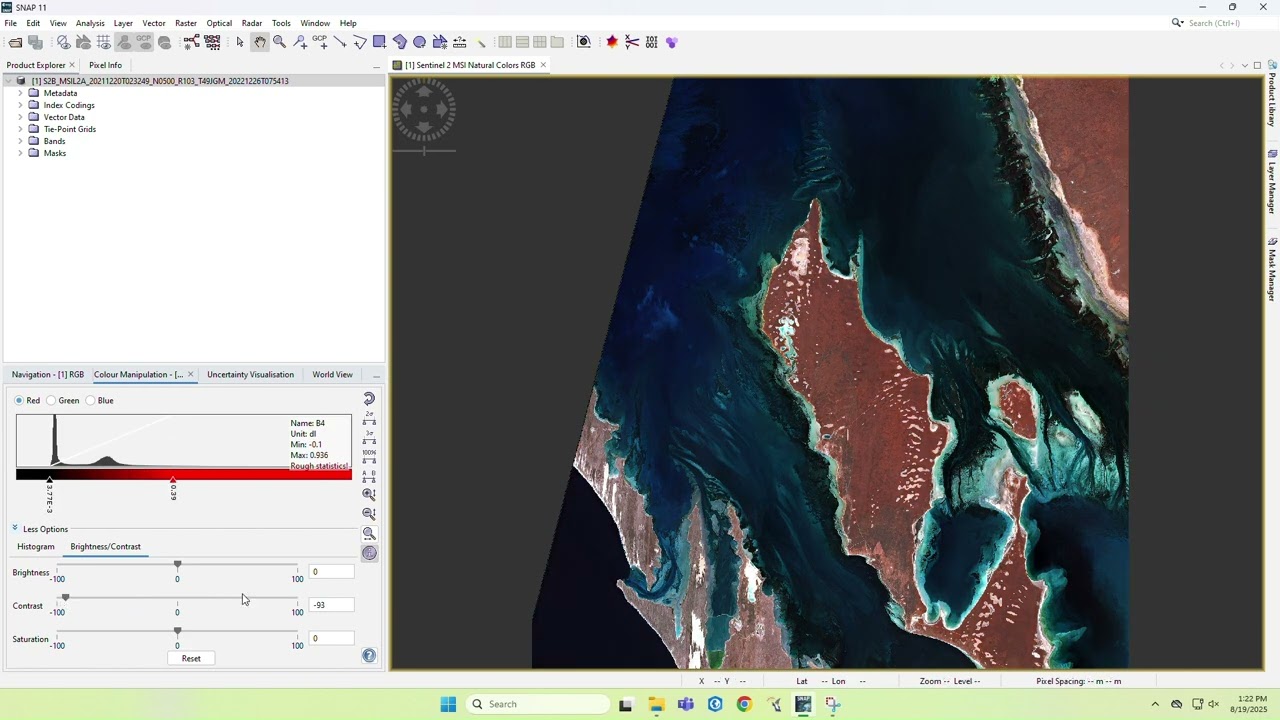Click the Contrast slider handle
The image size is (1280, 720).
tap(65, 598)
